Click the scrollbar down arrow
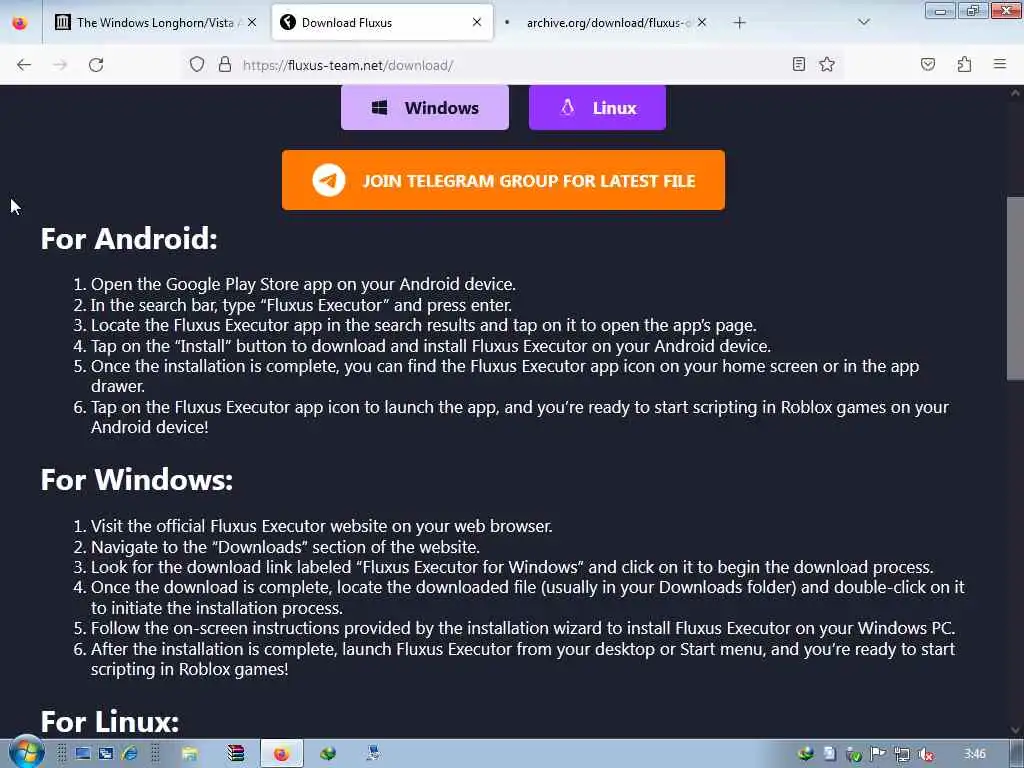 click(x=1015, y=730)
